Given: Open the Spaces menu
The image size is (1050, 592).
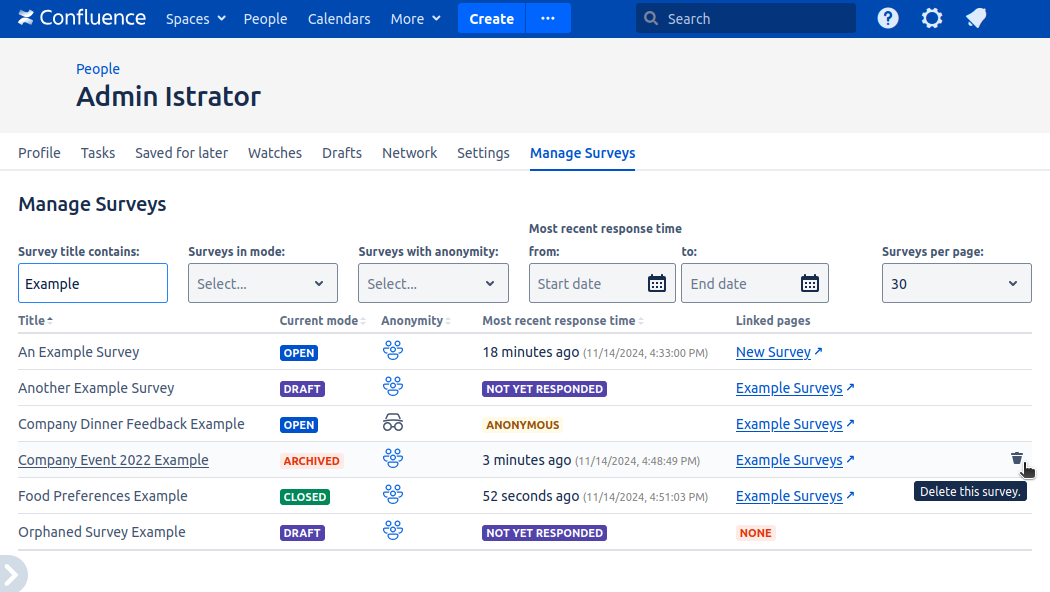Looking at the screenshot, I should coord(195,19).
